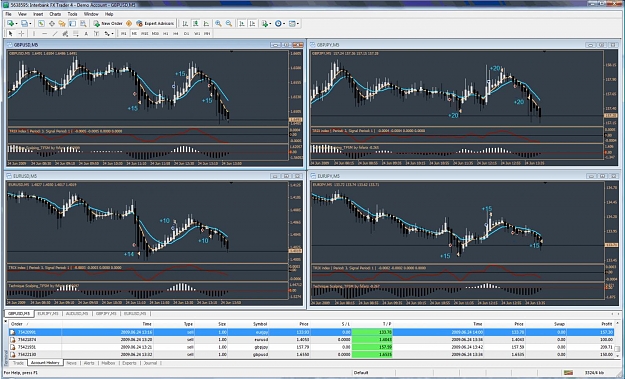Open the Window menu
The width and height of the screenshot is (625, 379).
pyautogui.click(x=91, y=14)
